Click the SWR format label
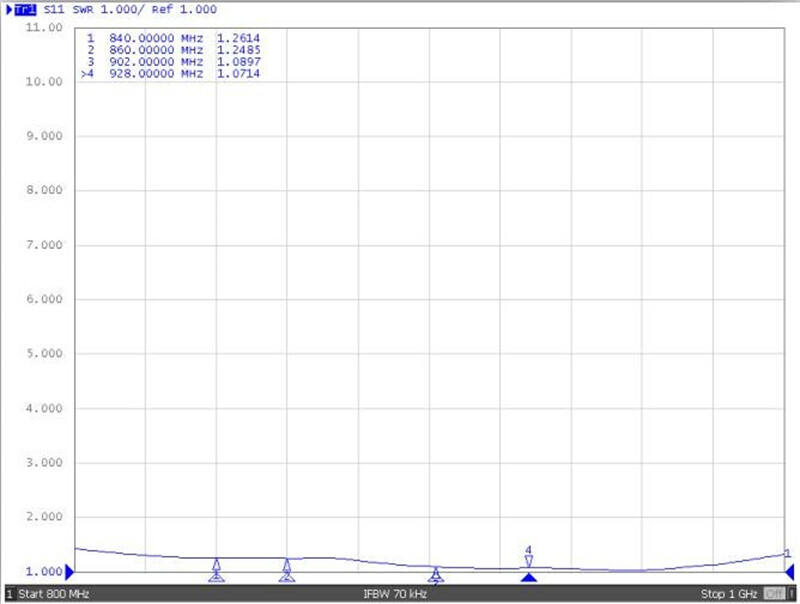The image size is (800, 604). click(x=83, y=9)
